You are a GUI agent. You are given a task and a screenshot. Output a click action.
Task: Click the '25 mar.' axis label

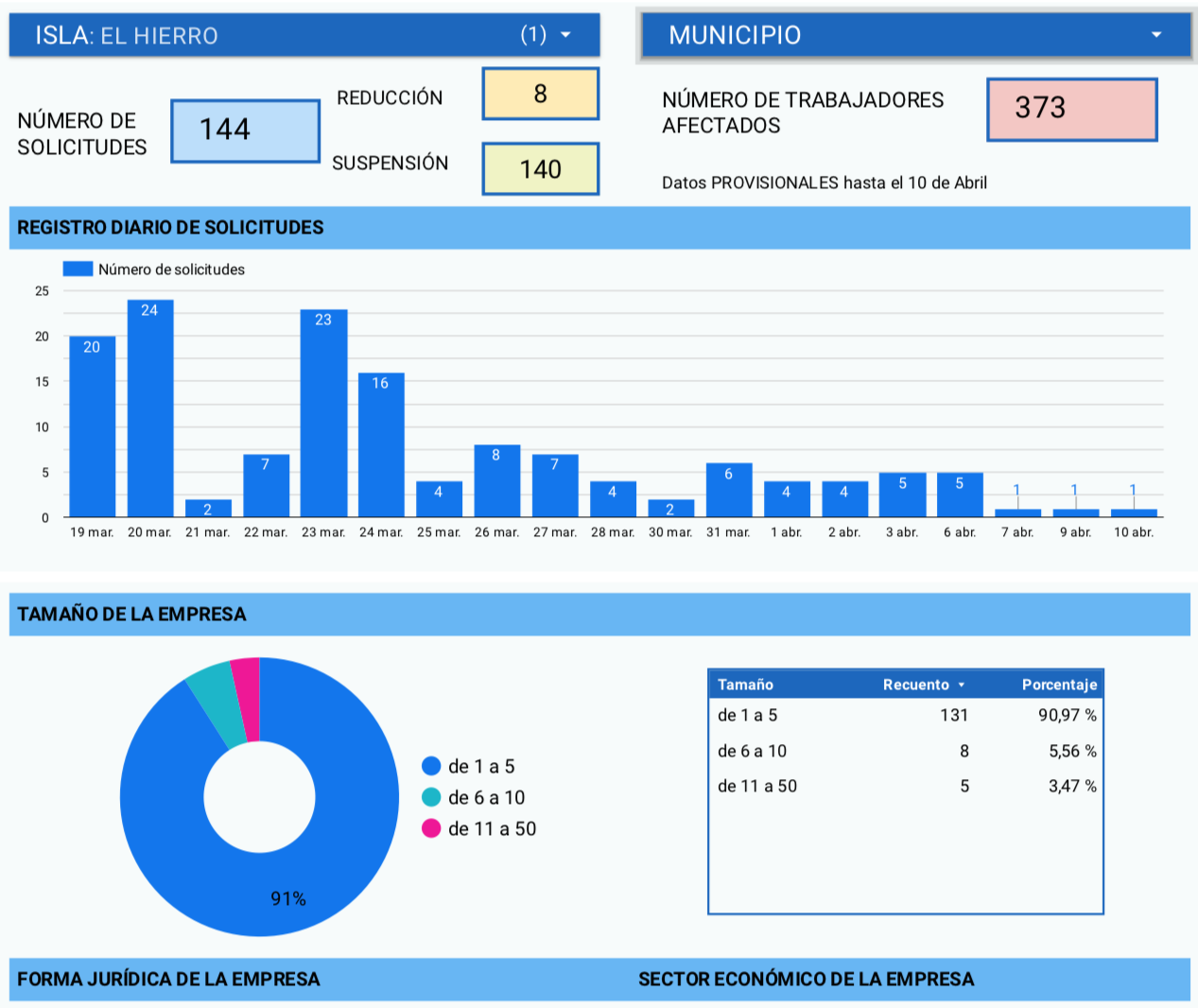tap(439, 532)
